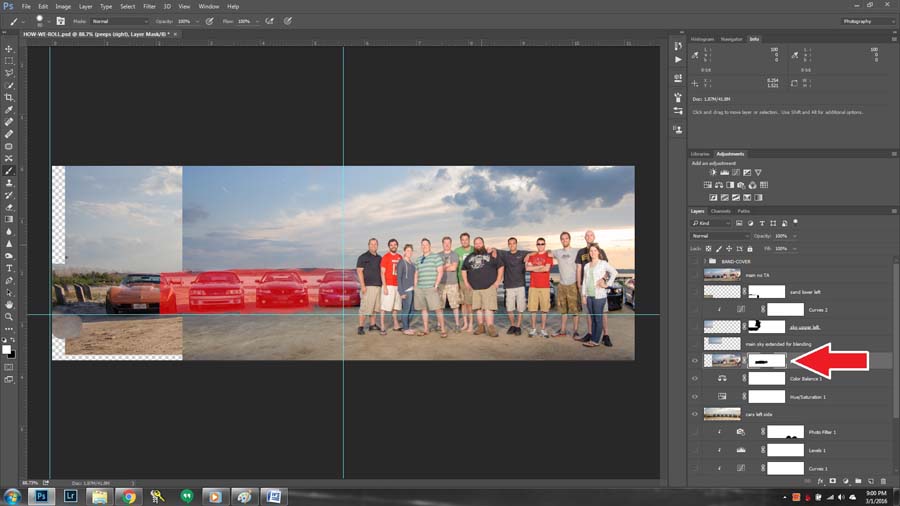Switch to the Channels tab
Viewport: 900px width, 506px height.
click(720, 211)
